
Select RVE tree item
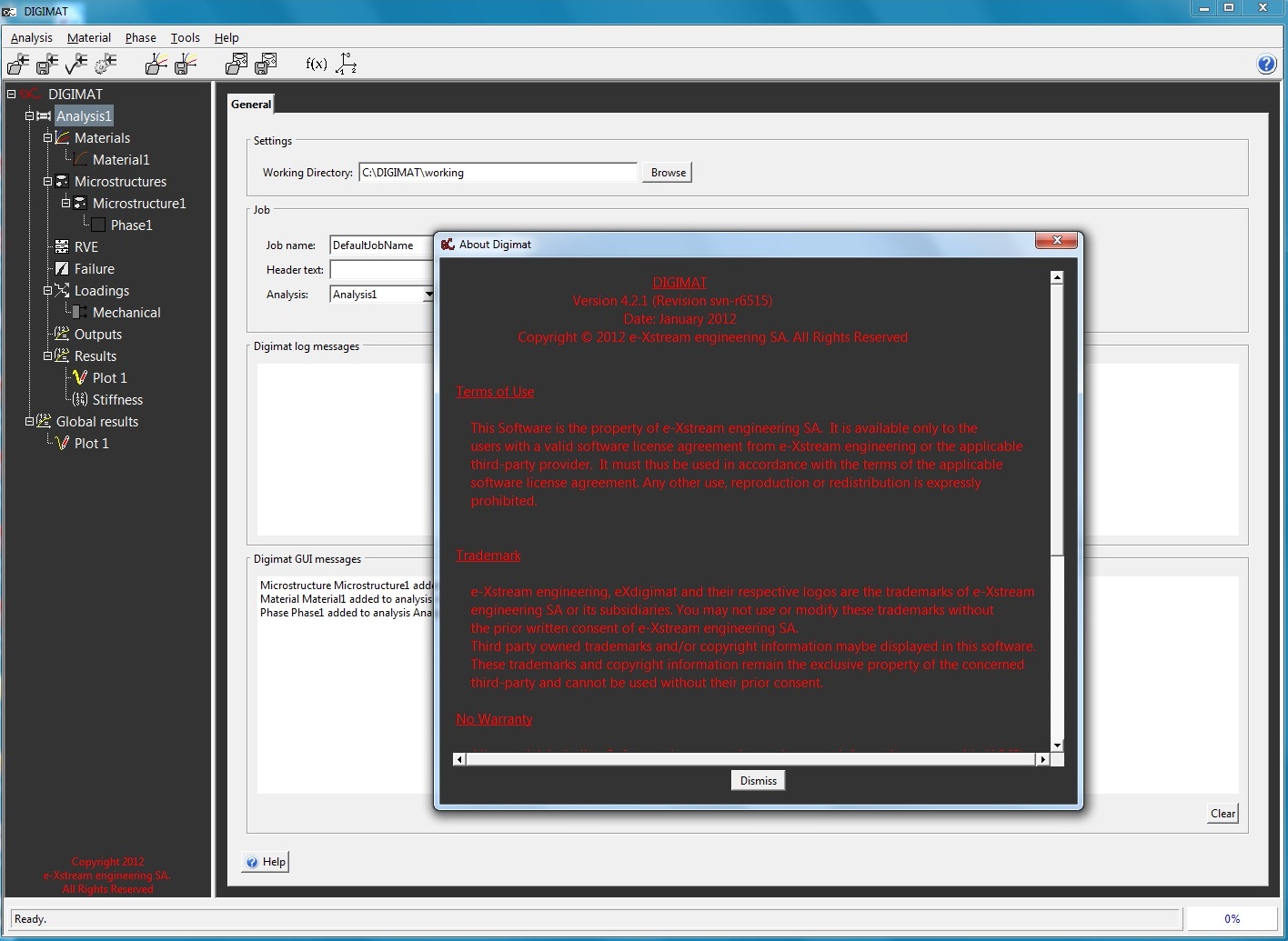click(86, 247)
